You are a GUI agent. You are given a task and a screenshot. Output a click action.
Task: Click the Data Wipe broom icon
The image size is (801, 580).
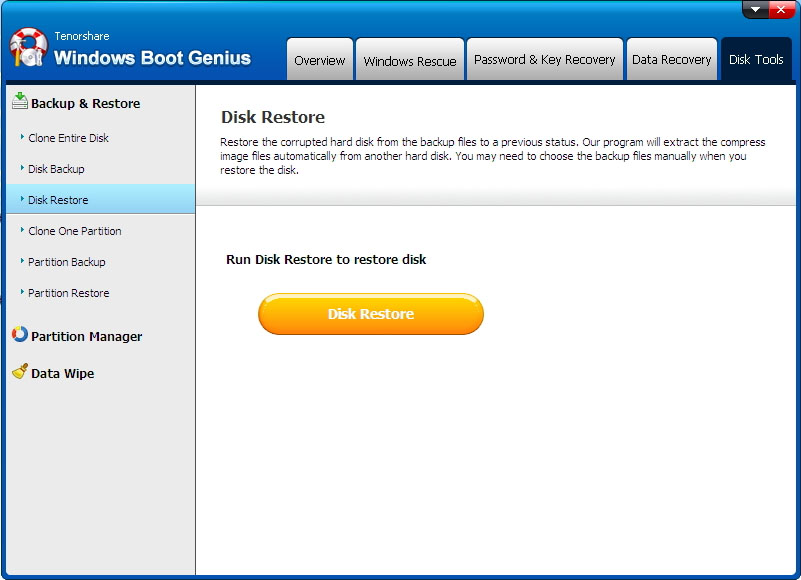pos(19,372)
